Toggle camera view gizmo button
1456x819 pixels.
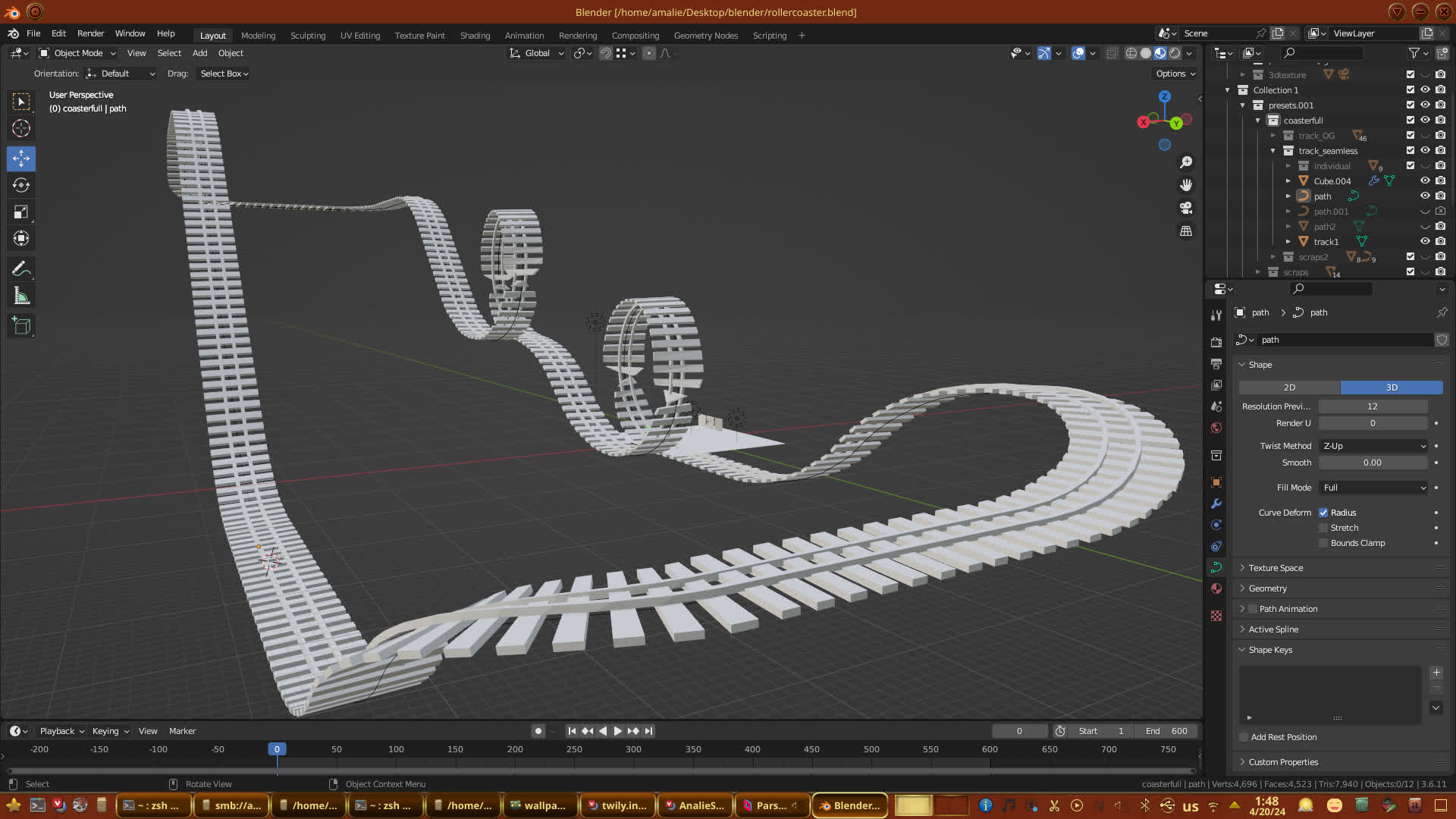click(x=1186, y=208)
